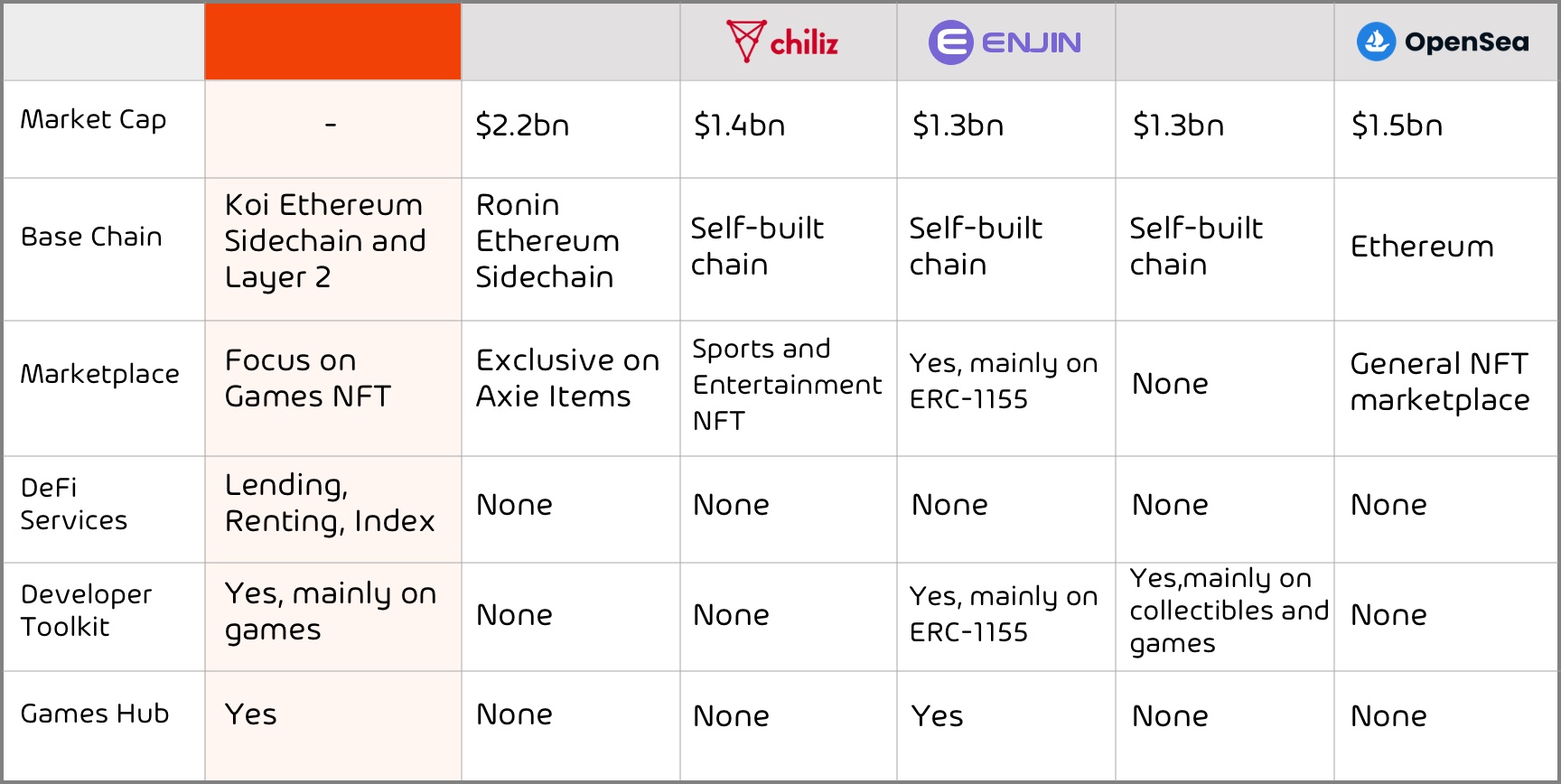Click the blue OpenSea ship icon

(1376, 42)
